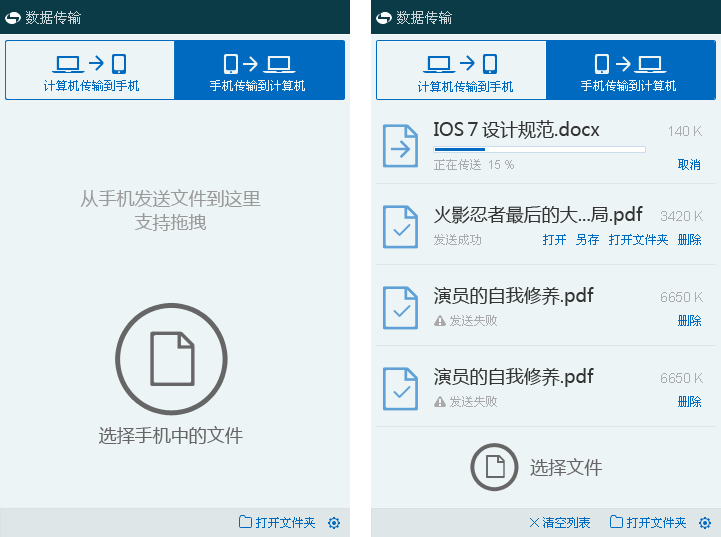The image size is (721, 537).
Task: Click warning icon of second 演员的自我修养.pdf
Action: [x=440, y=402]
